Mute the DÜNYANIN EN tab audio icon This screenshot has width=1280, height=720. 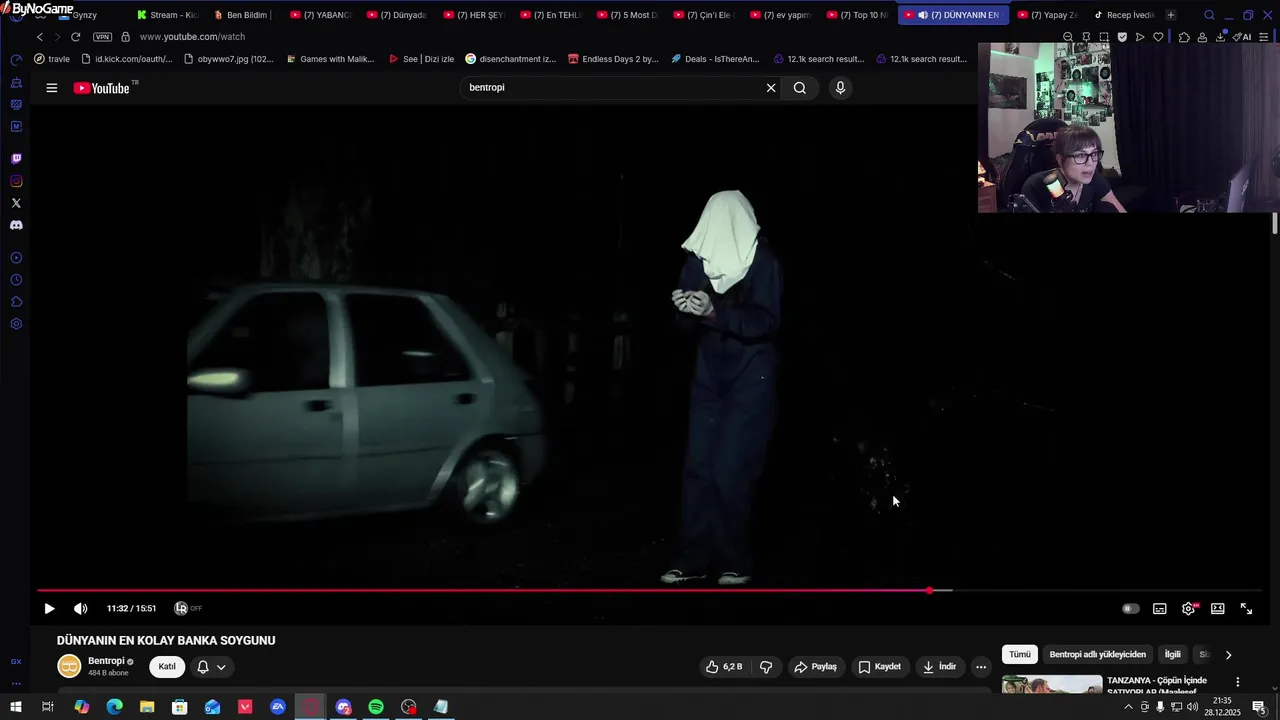coord(922,15)
